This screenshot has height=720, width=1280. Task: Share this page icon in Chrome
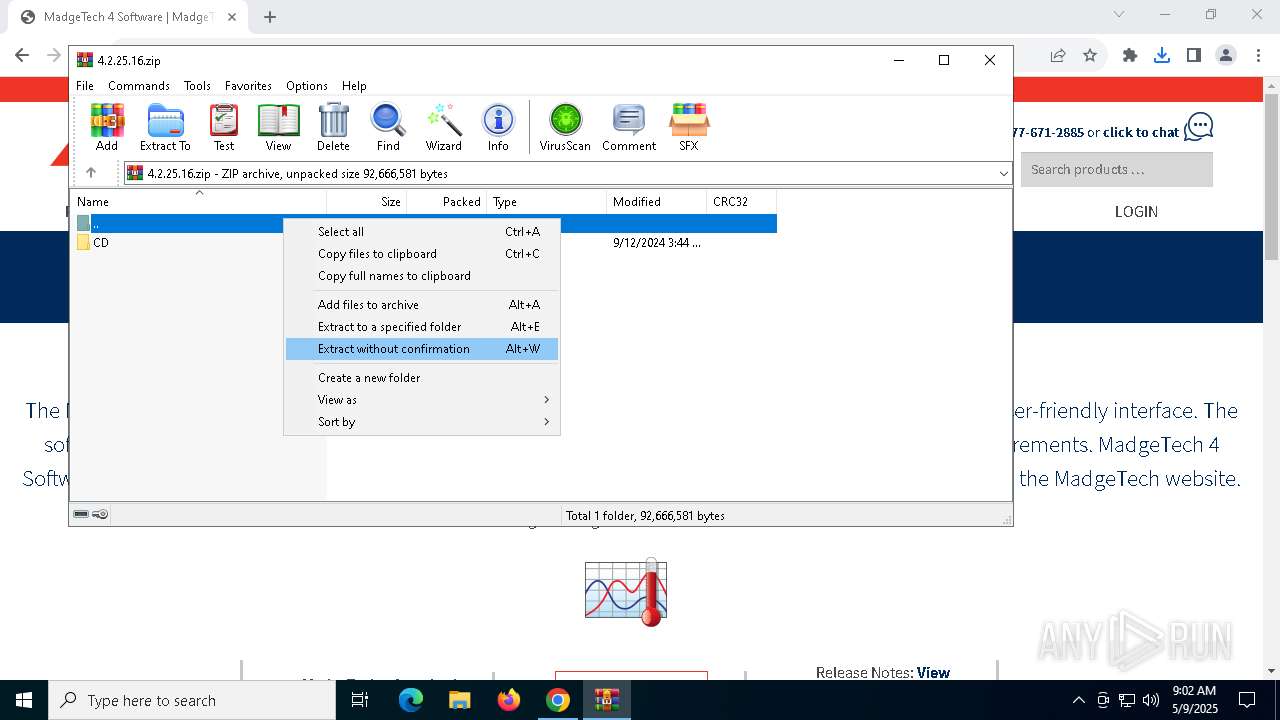[x=1057, y=56]
